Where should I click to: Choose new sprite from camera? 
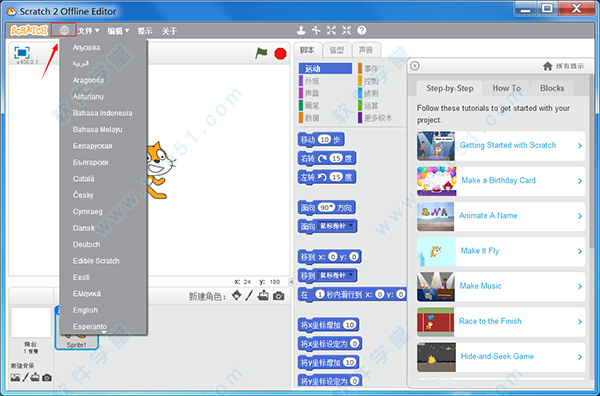coord(279,296)
